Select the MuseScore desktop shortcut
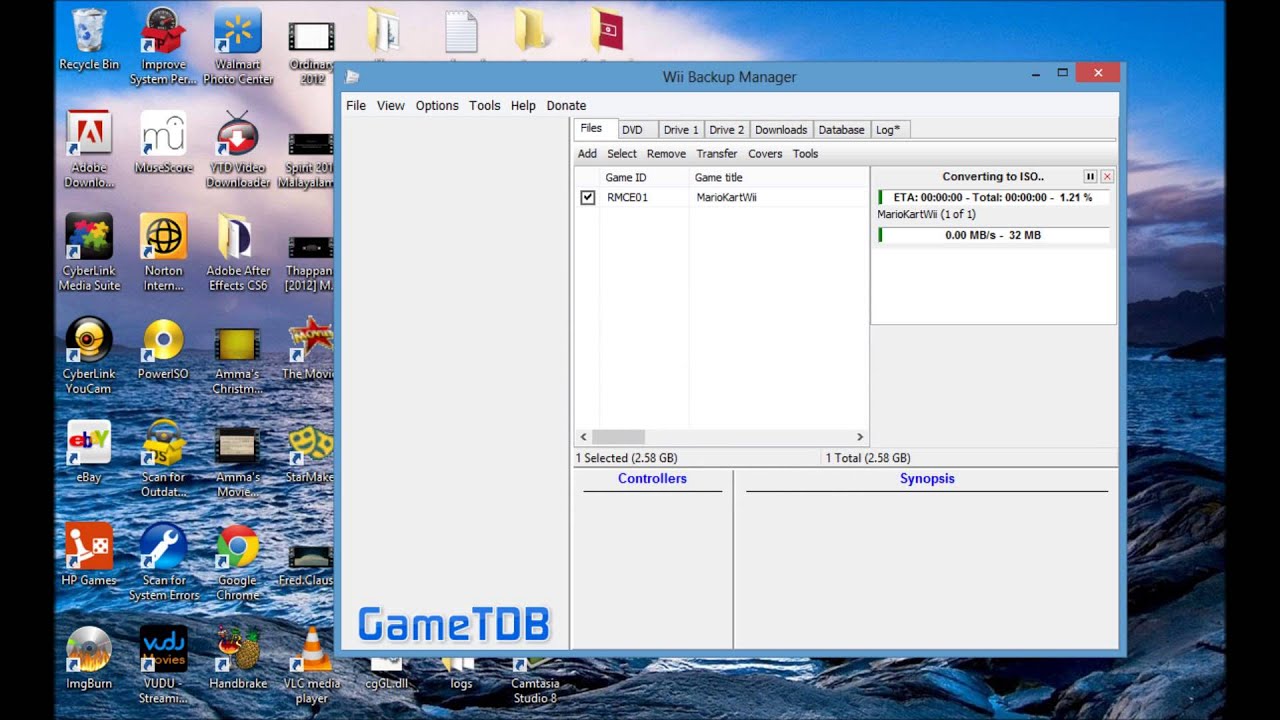1280x720 pixels. coord(163,142)
